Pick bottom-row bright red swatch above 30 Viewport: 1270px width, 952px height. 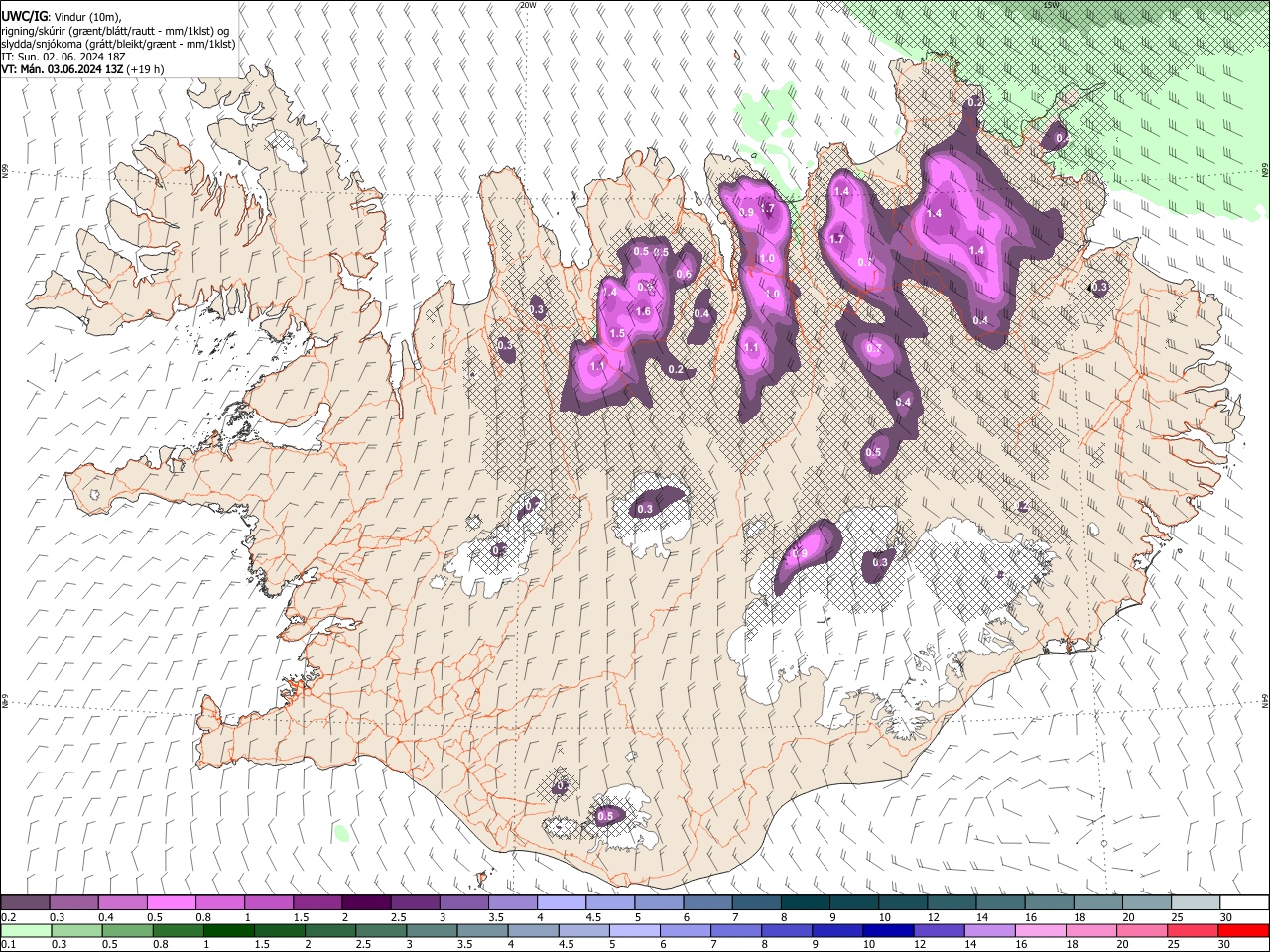(1243, 930)
